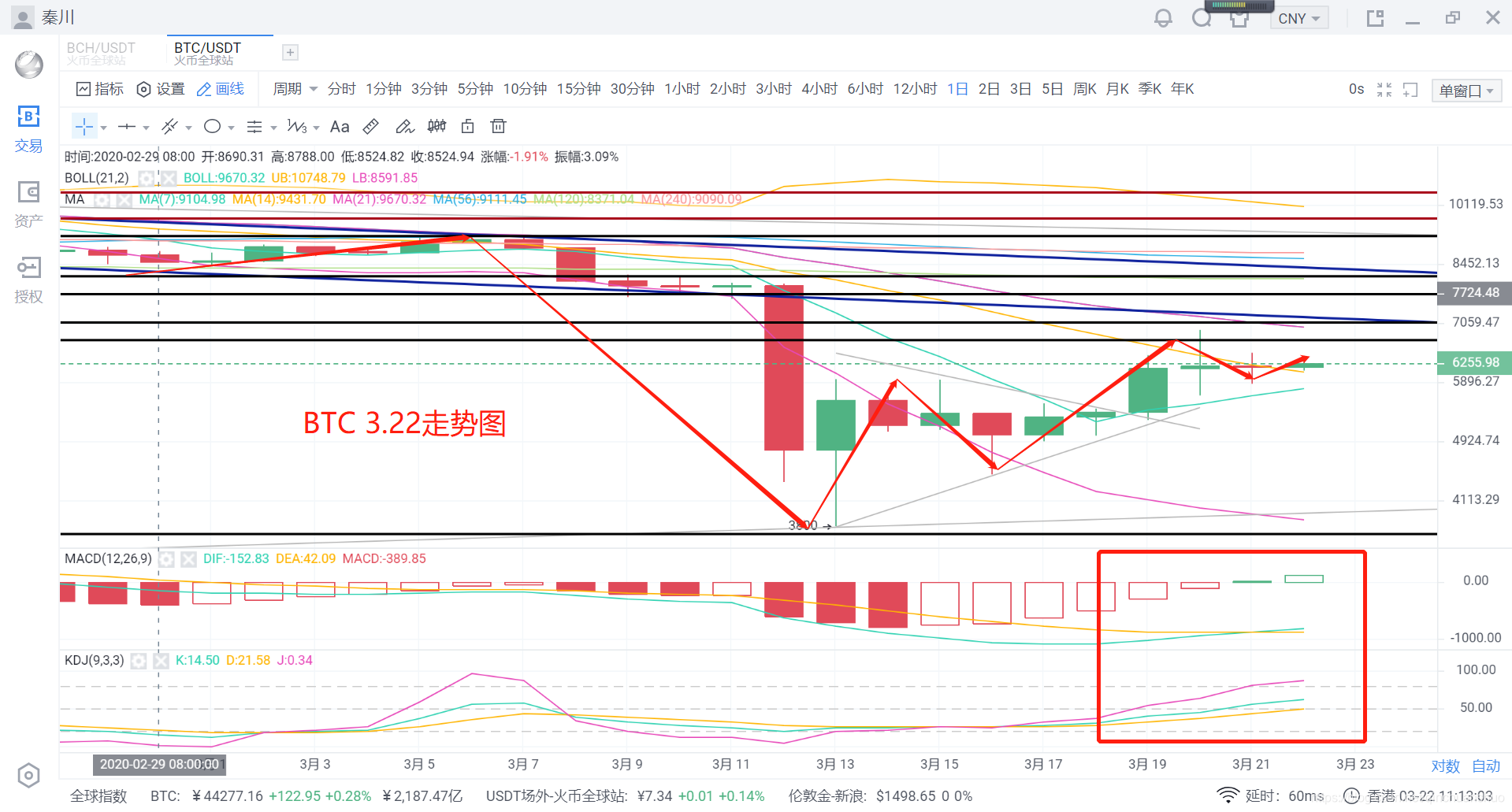
Task: Remove the KDJ indicator with its X
Action: tap(161, 661)
